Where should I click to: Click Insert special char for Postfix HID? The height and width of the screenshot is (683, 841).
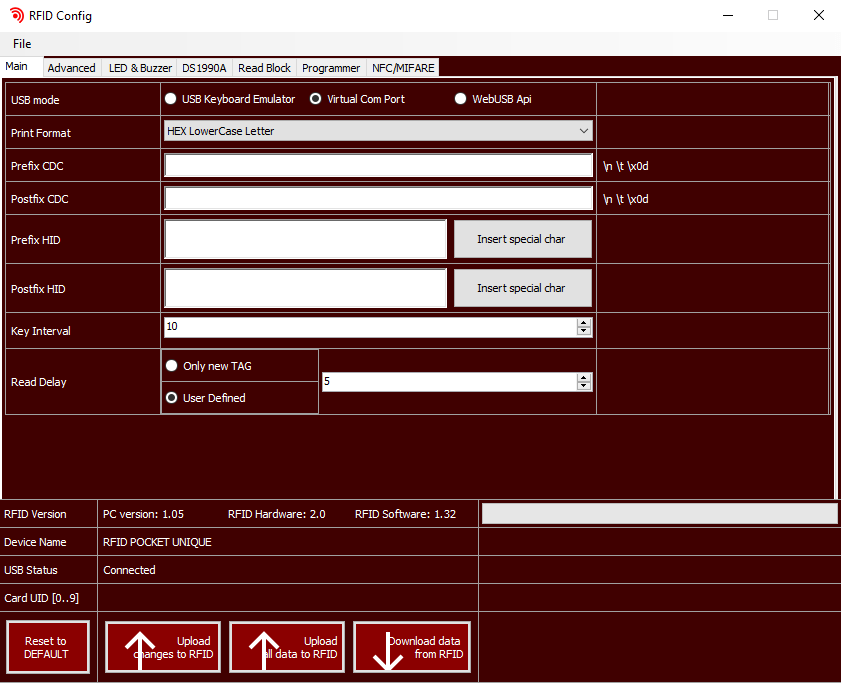click(x=522, y=288)
